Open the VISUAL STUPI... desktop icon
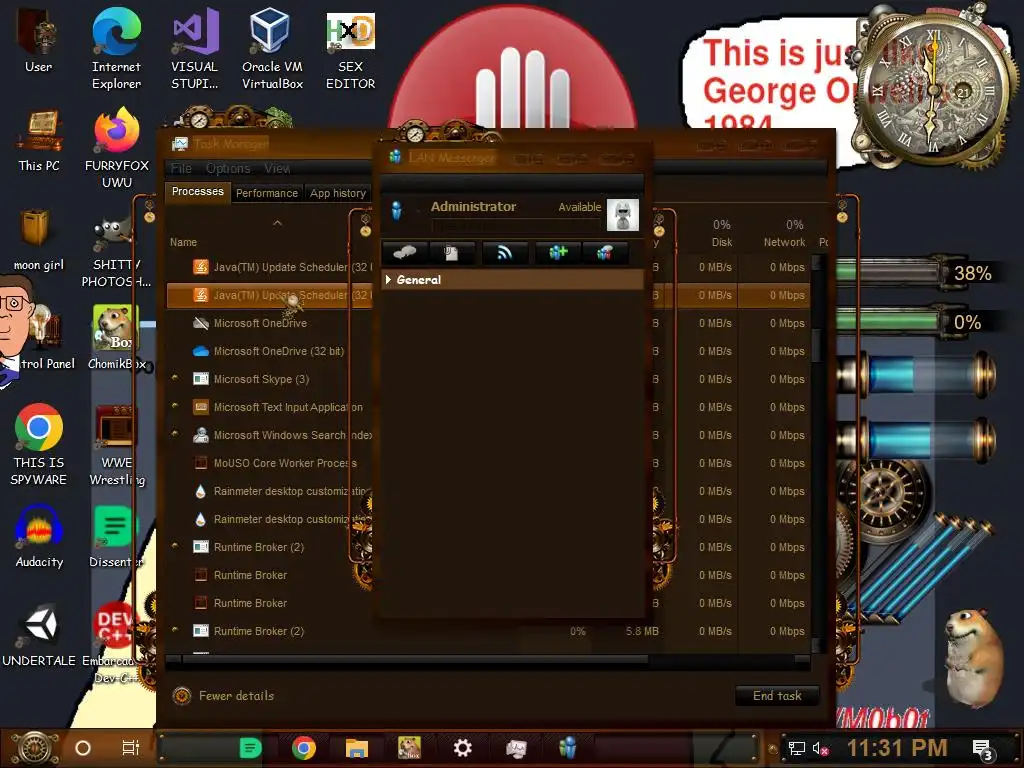 coord(195,50)
